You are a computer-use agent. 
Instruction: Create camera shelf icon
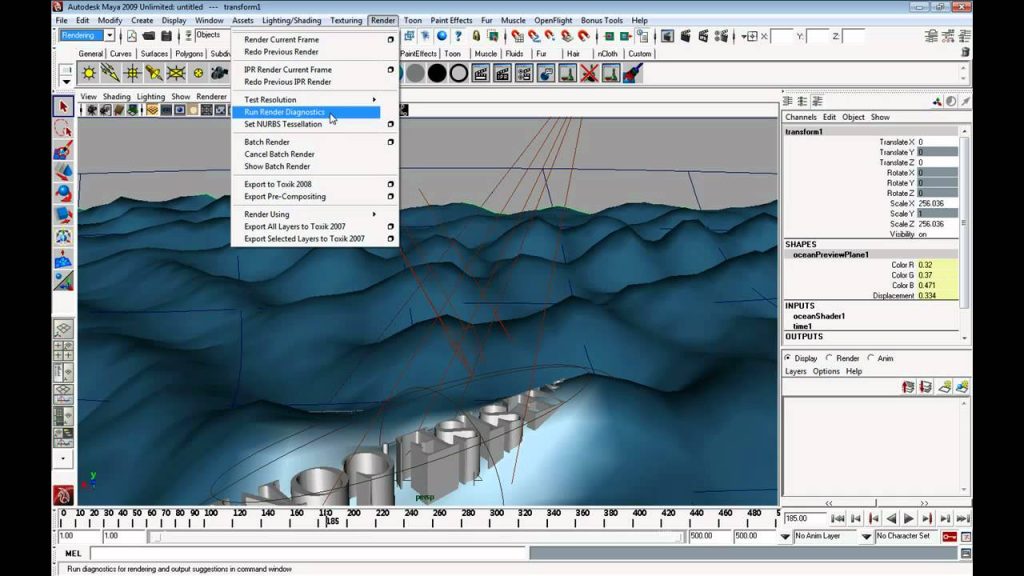tap(219, 73)
